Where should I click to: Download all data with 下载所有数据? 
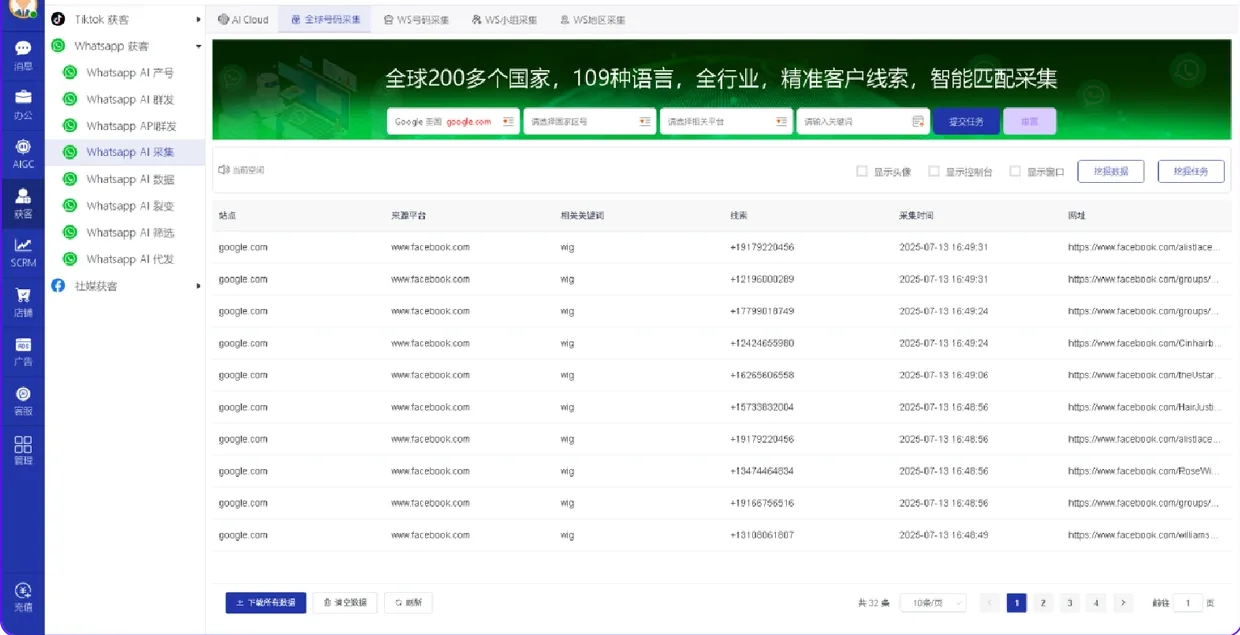[x=265, y=602]
